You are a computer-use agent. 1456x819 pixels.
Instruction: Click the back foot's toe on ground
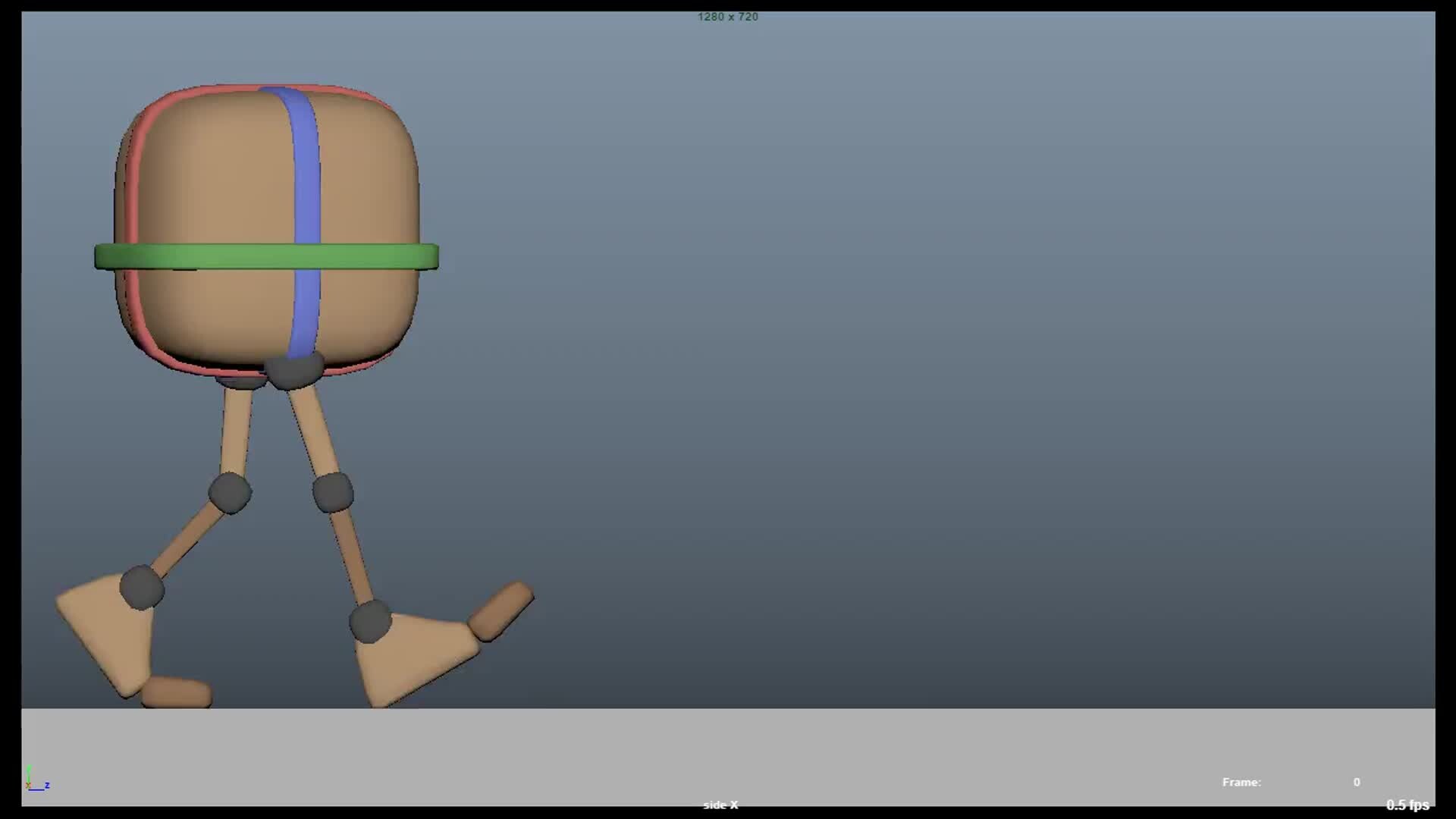(x=177, y=692)
